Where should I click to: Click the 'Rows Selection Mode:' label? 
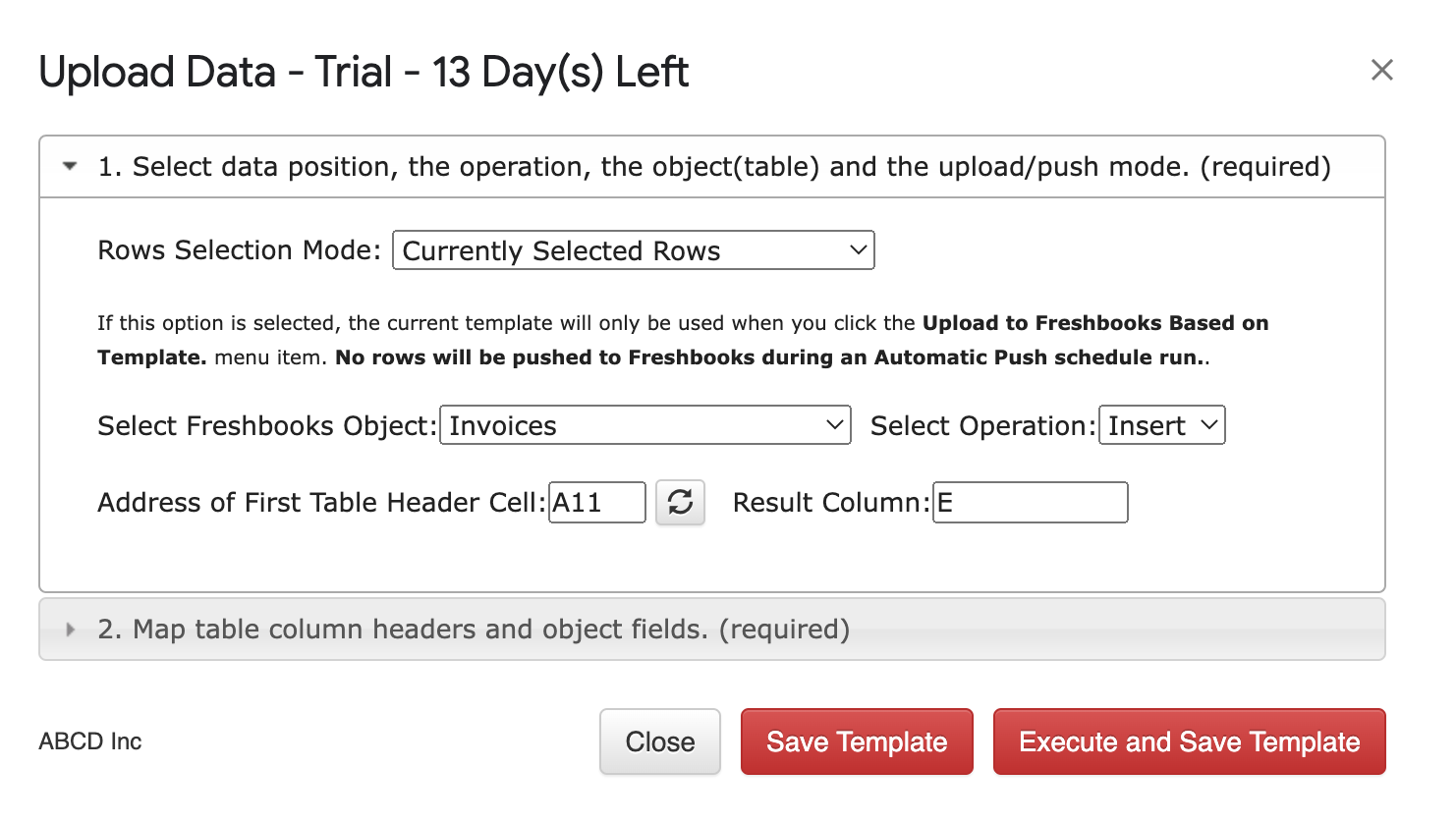click(x=239, y=250)
